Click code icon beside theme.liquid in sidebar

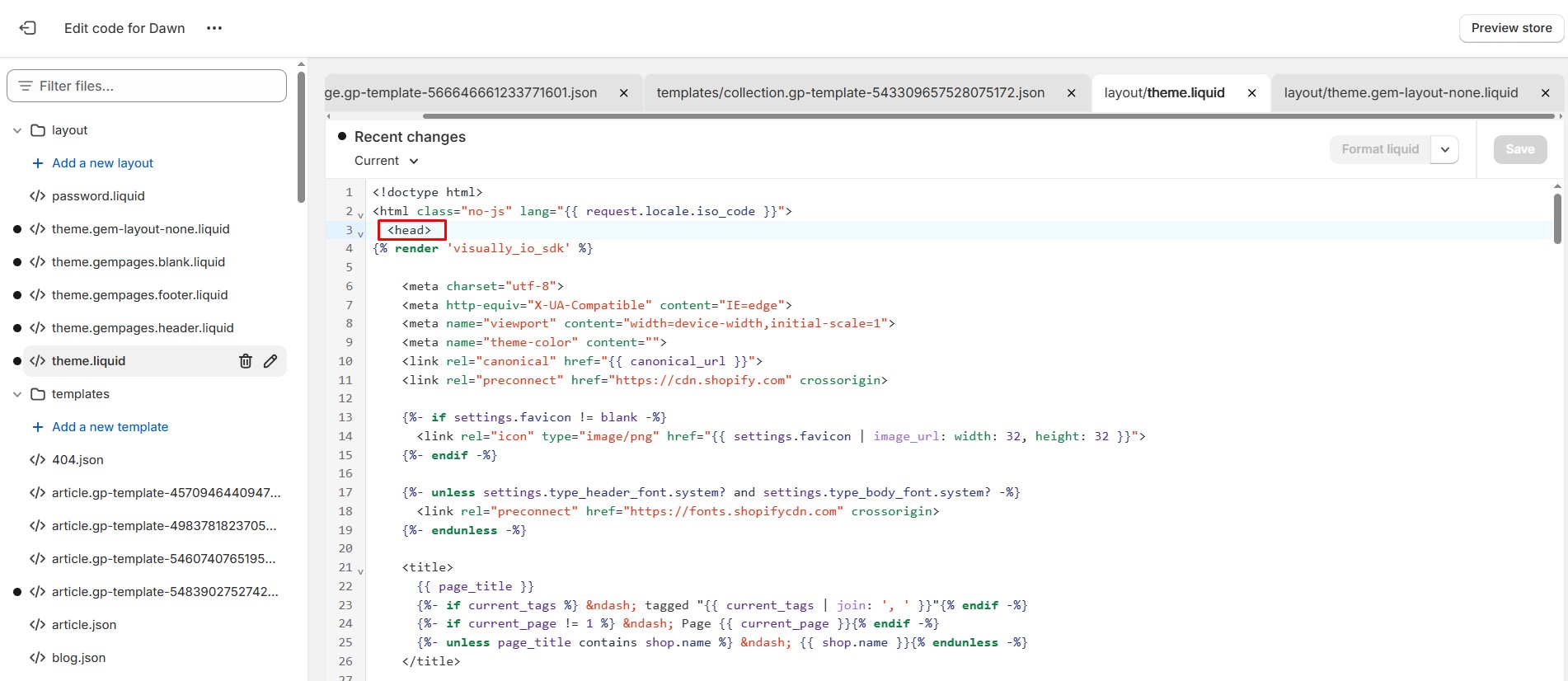tap(37, 361)
